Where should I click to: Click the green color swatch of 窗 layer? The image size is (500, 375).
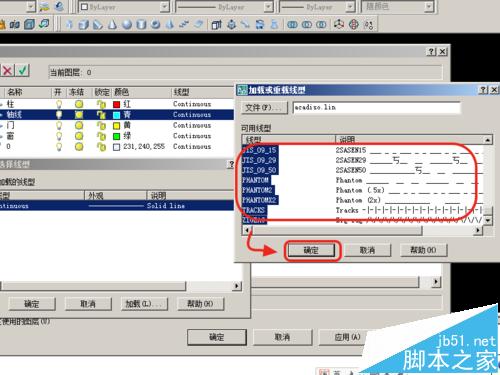116,136
